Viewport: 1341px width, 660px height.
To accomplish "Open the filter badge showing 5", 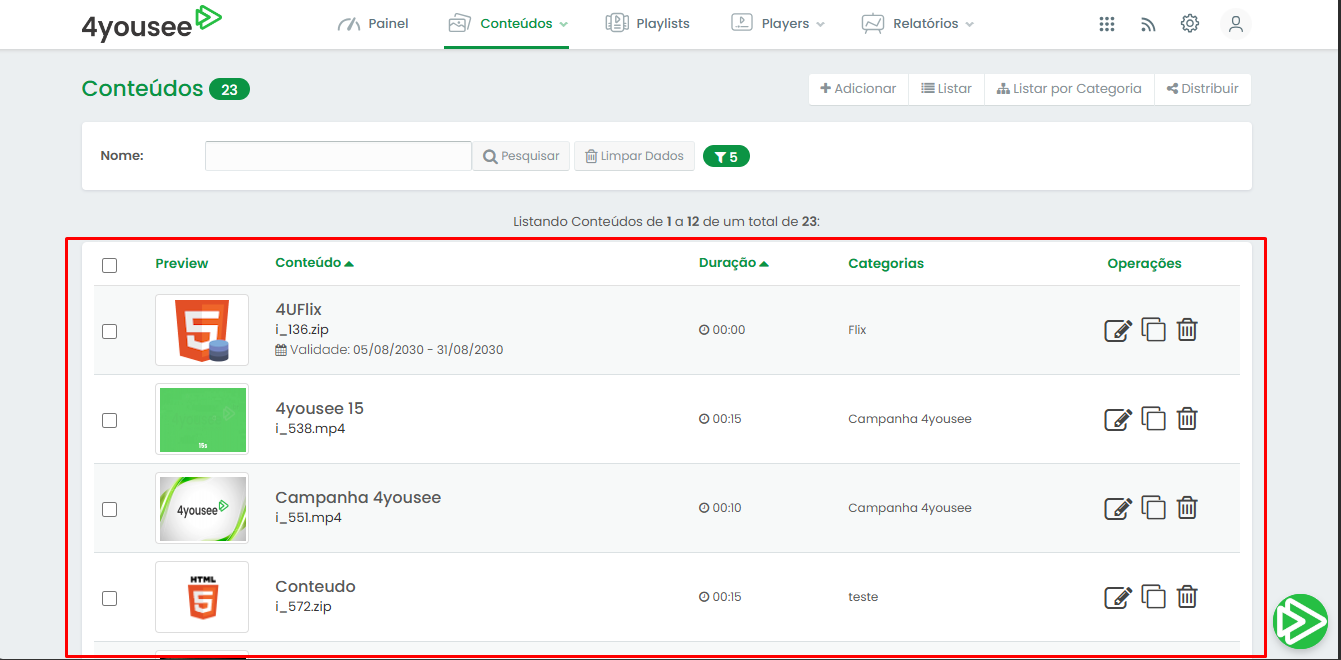I will tap(726, 157).
